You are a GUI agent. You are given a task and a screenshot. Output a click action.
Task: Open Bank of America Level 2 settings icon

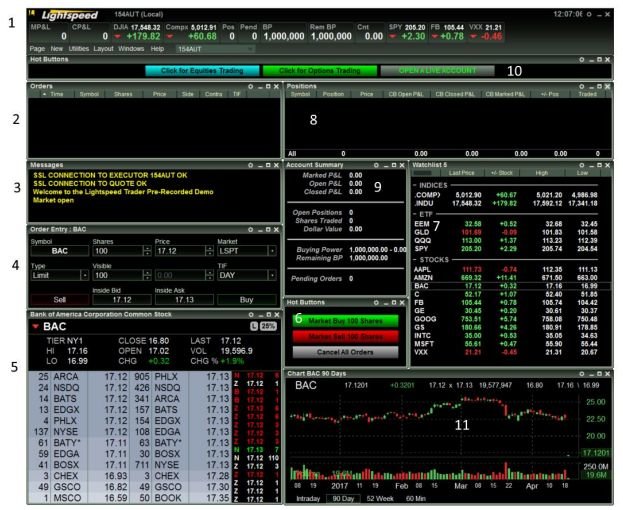pos(251,315)
